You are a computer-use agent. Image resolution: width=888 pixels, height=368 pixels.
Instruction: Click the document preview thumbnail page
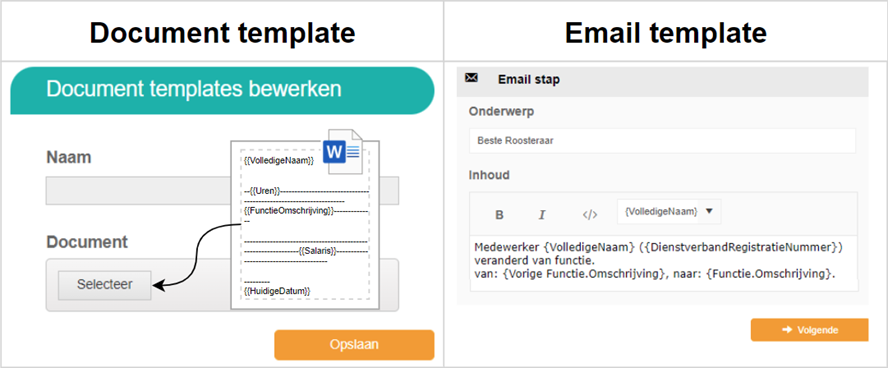click(x=305, y=225)
